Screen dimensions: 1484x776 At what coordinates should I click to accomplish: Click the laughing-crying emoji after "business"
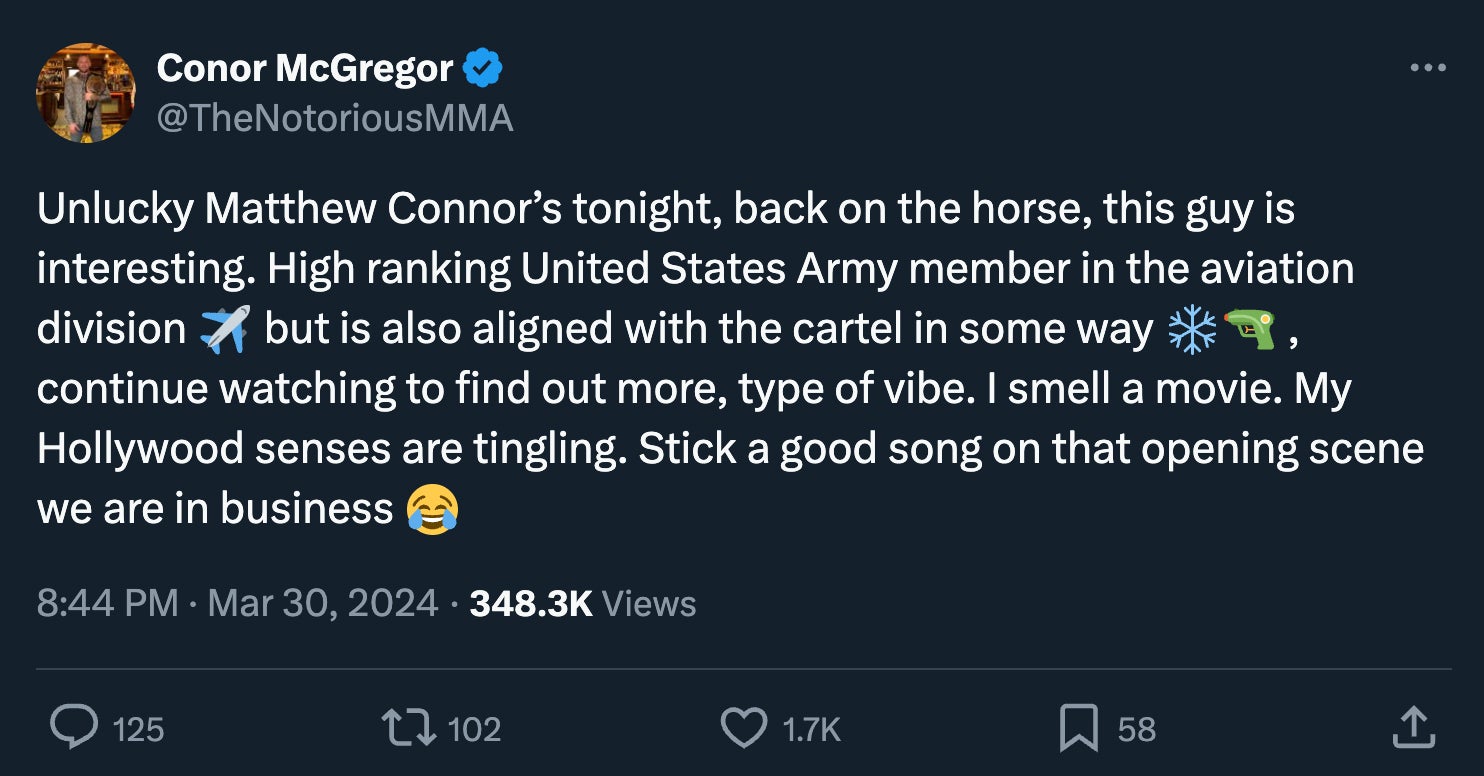pyautogui.click(x=433, y=510)
